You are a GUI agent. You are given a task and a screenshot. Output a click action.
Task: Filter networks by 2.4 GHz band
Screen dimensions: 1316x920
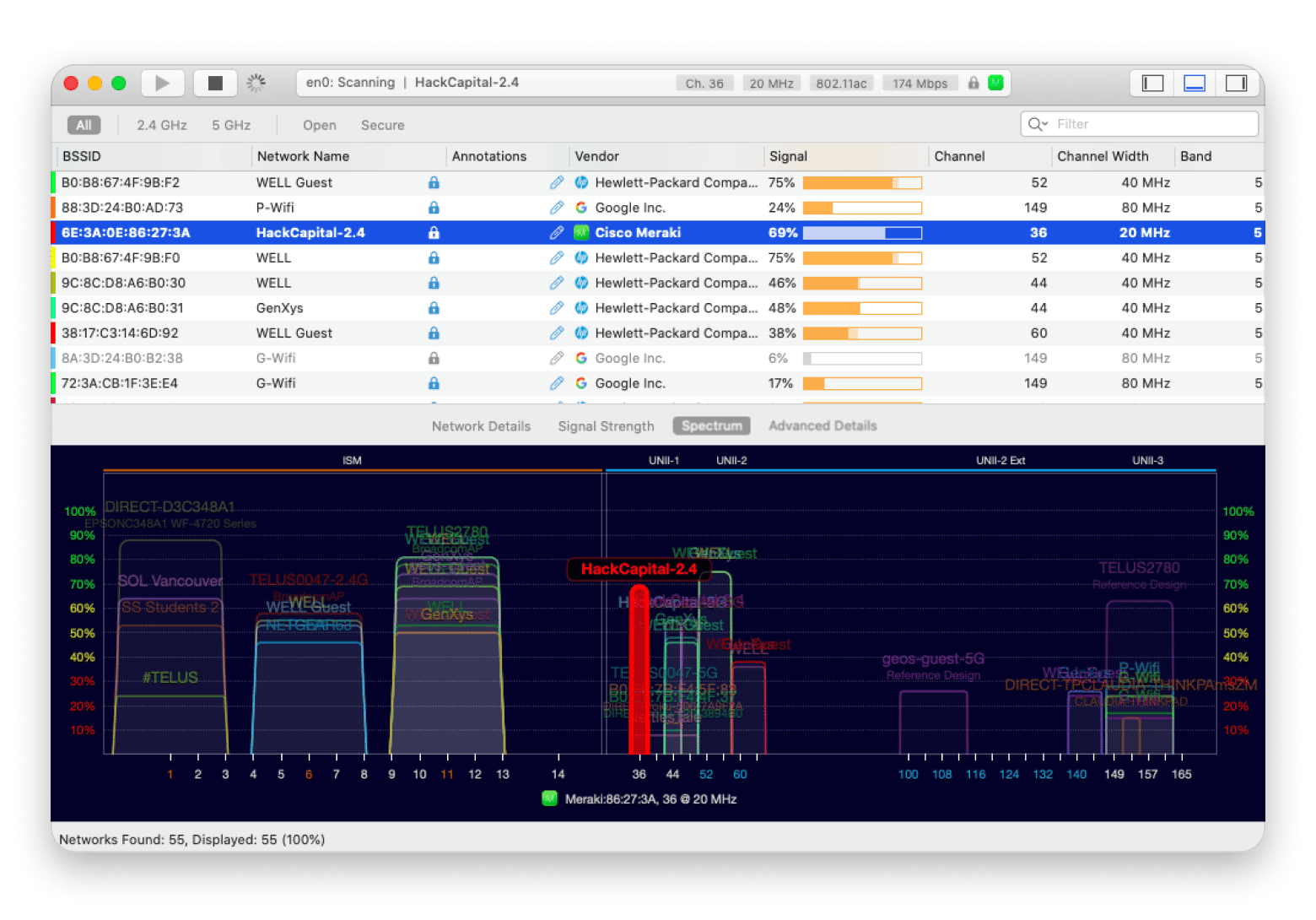pos(162,125)
